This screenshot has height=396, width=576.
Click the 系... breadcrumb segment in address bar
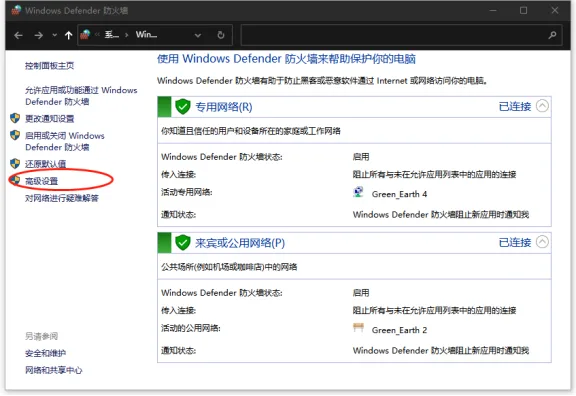tap(112, 35)
